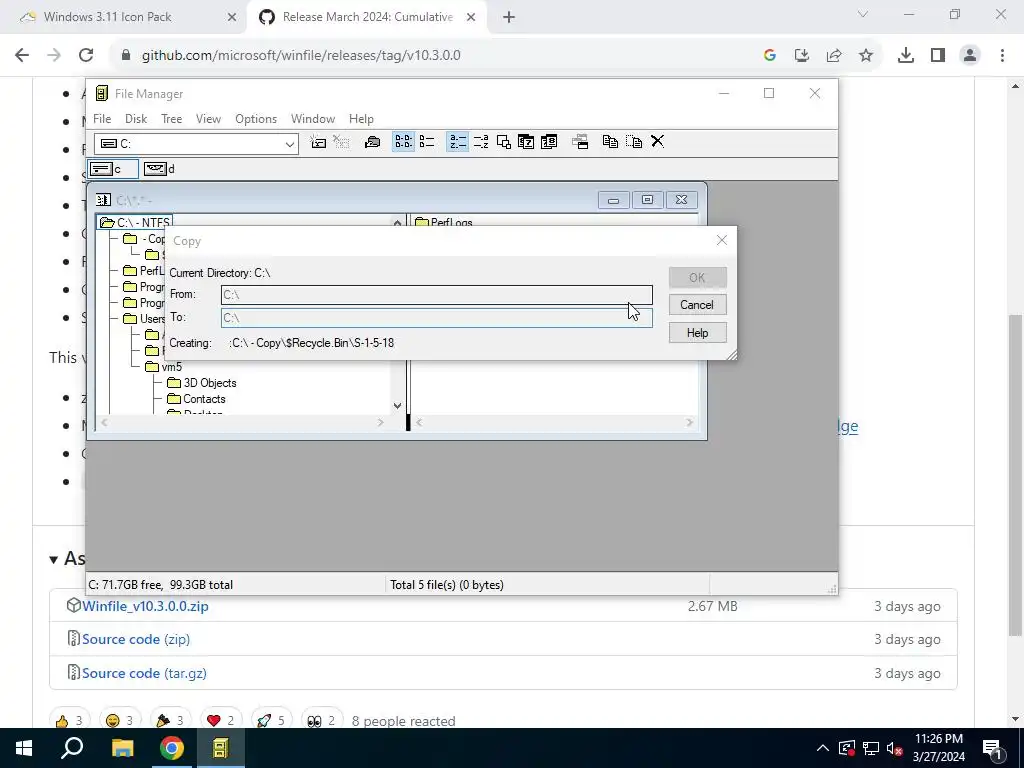Screen dimensions: 1024x768
Task: Click the Chrome icon in the taskbar
Action: [172, 748]
